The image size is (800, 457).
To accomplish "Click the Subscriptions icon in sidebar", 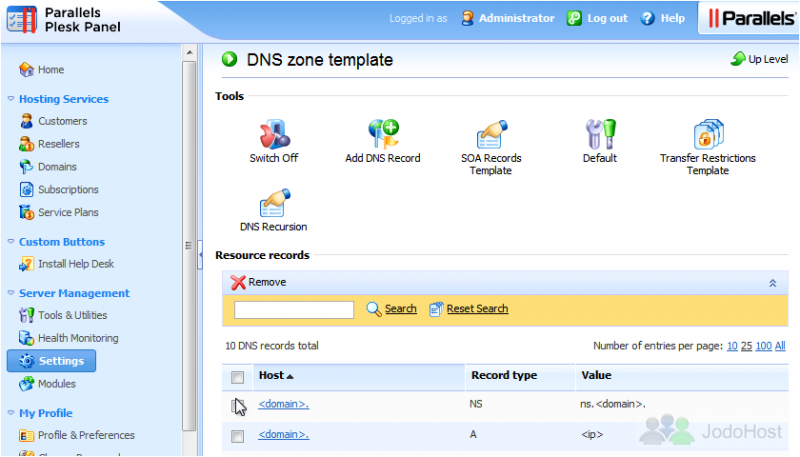I will tap(27, 189).
